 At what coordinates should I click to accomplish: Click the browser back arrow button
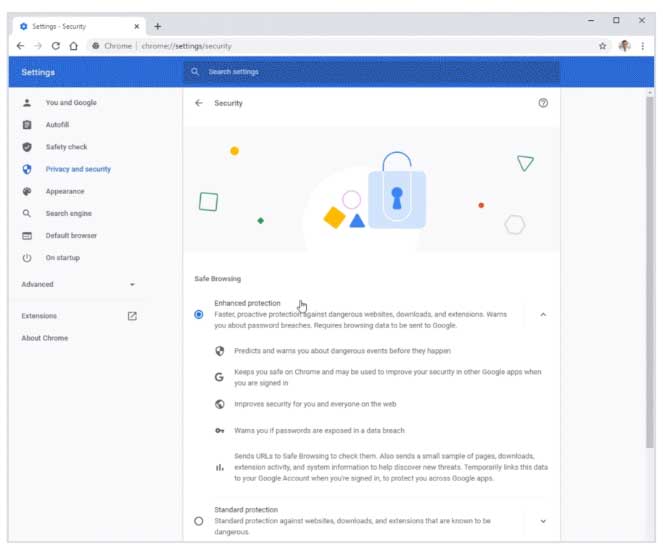coord(20,46)
